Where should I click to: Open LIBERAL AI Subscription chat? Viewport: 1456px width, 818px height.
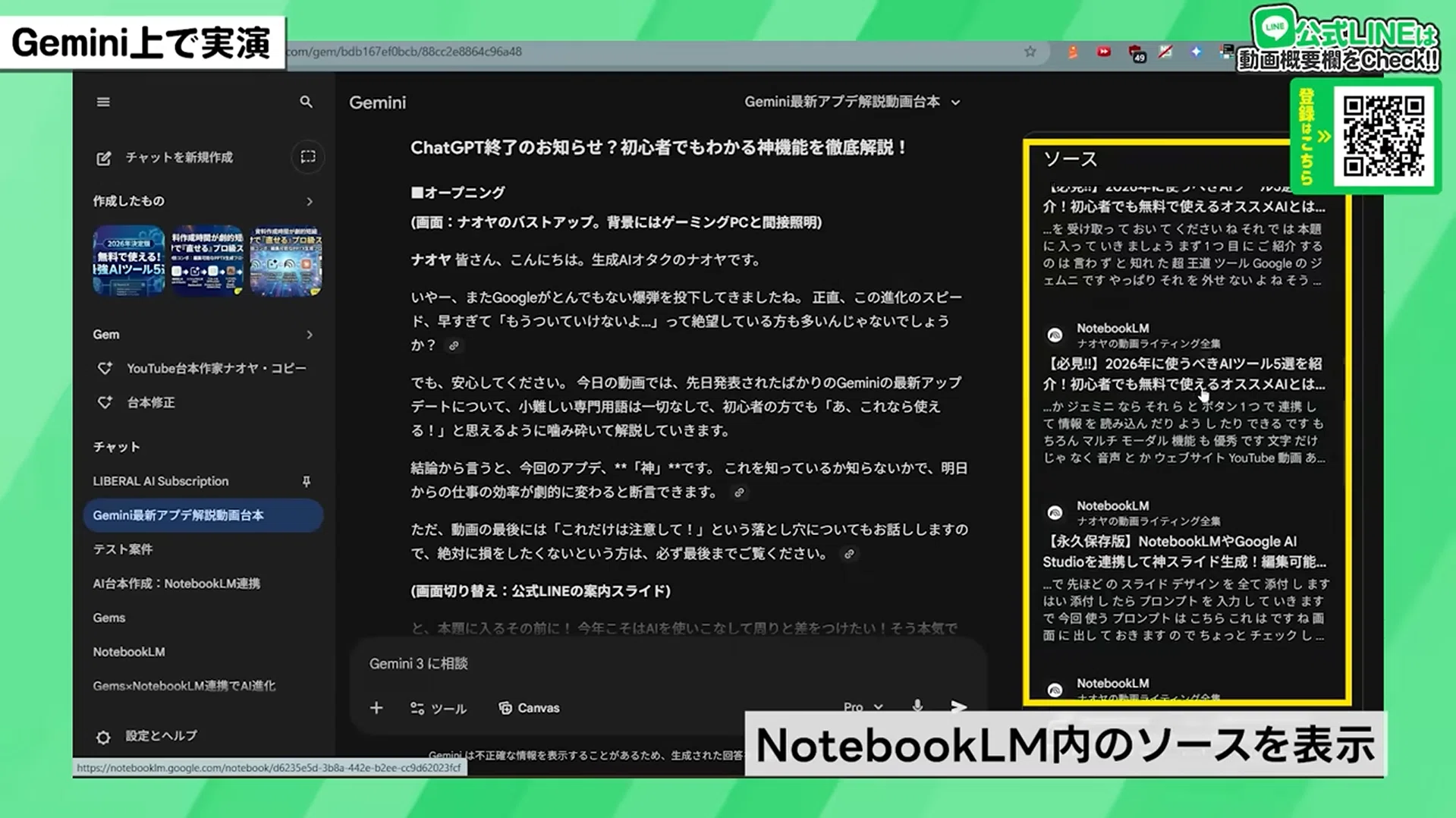(161, 481)
